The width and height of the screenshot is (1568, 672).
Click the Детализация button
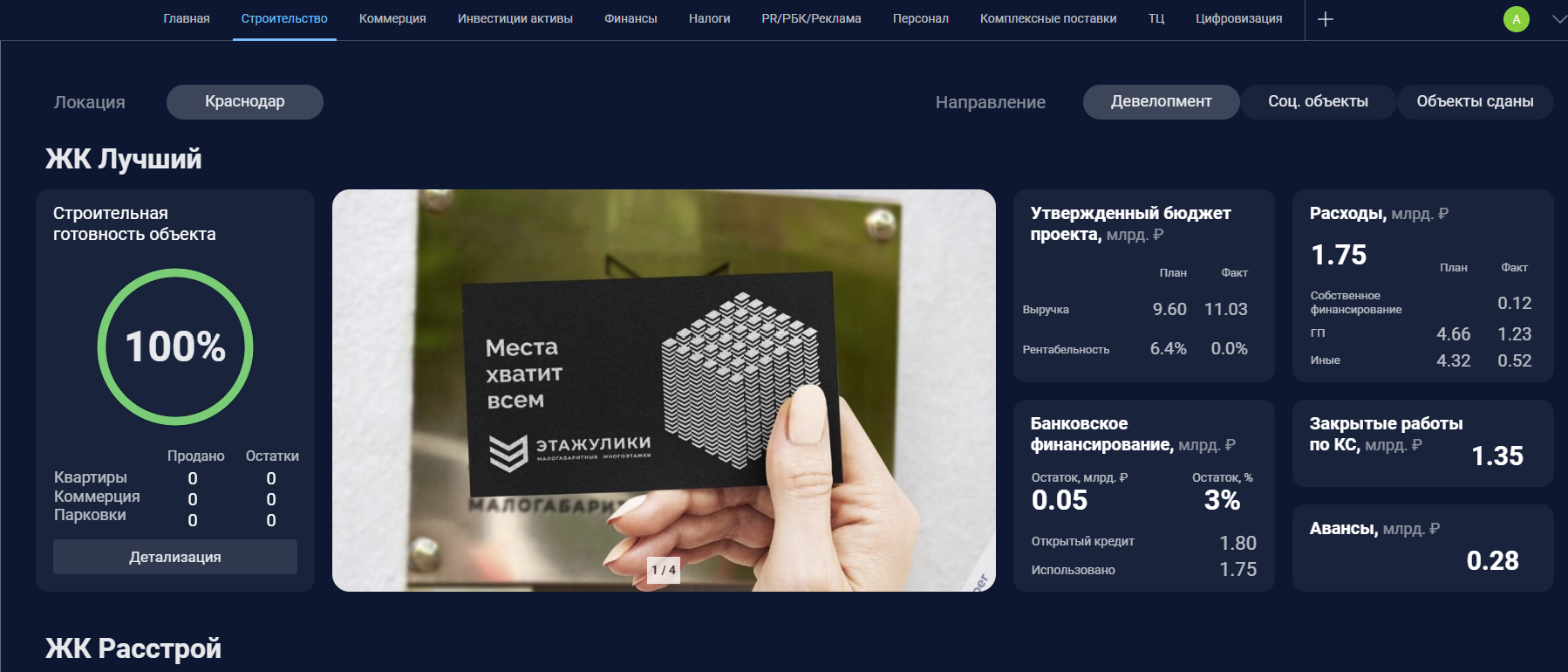(175, 557)
